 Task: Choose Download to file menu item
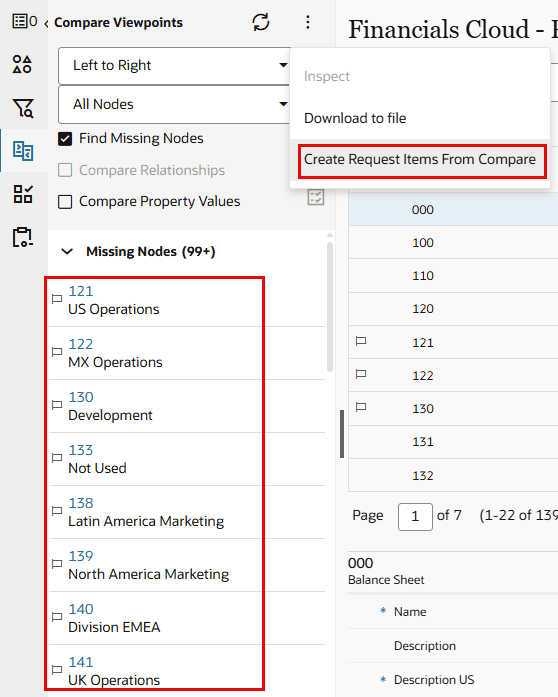(x=355, y=118)
